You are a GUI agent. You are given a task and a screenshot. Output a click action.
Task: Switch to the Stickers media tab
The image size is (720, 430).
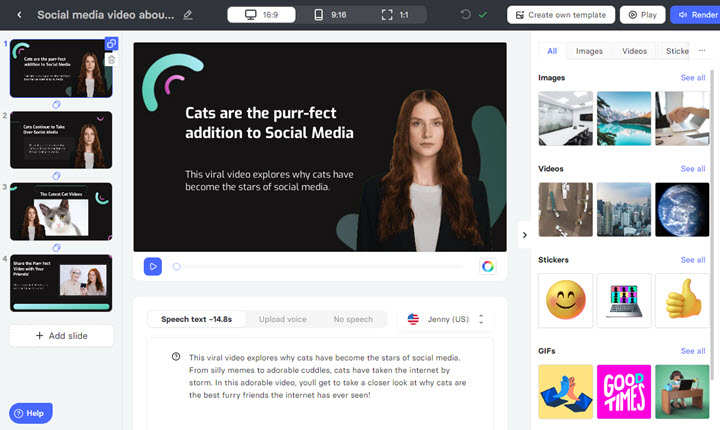click(x=677, y=51)
